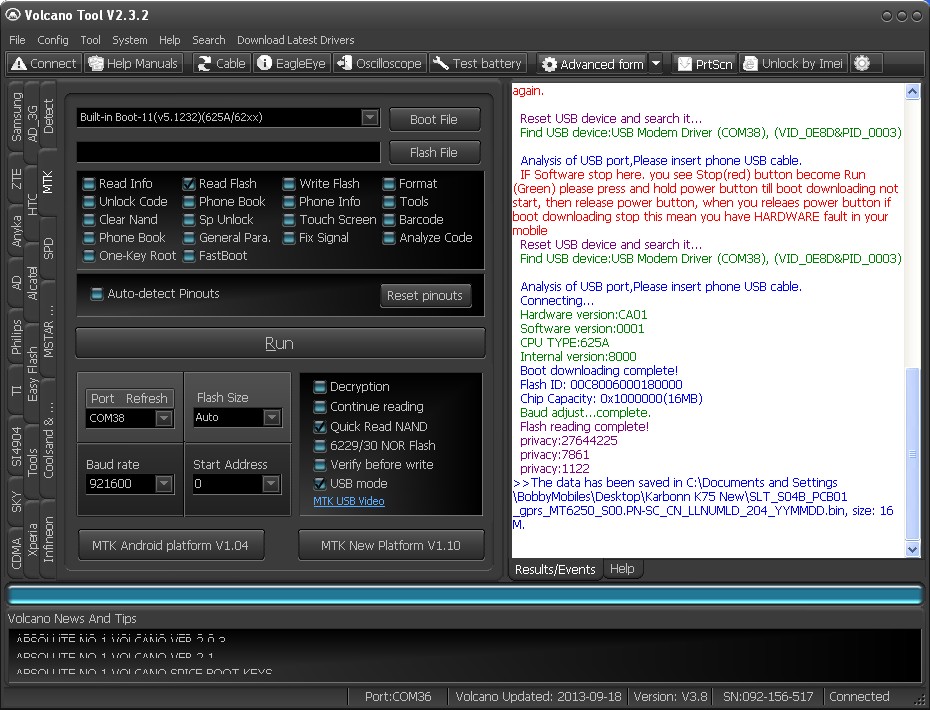Open the Flash Size Auto dropdown

pos(272,417)
